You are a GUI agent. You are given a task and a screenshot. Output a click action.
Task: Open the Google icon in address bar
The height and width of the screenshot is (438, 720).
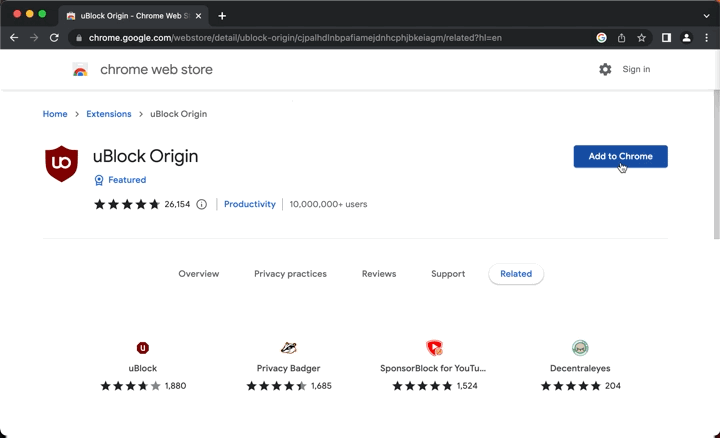pos(601,38)
